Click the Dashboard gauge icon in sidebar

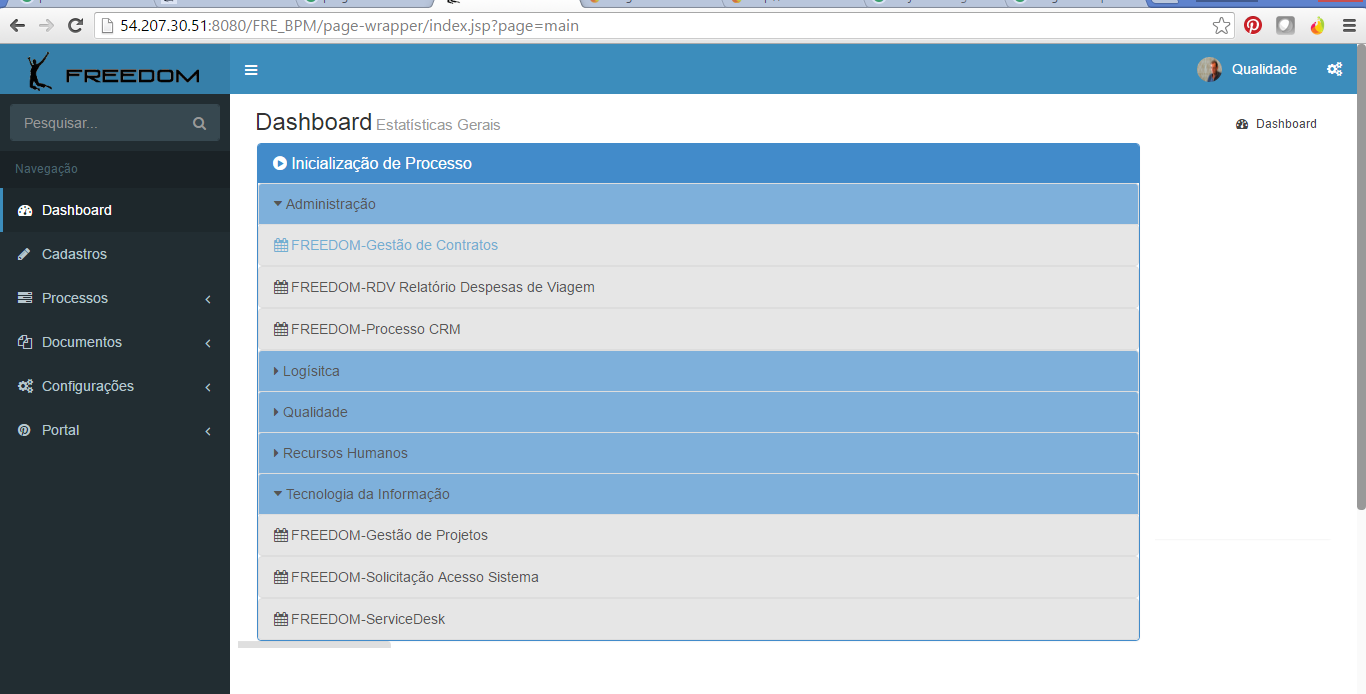coord(25,210)
